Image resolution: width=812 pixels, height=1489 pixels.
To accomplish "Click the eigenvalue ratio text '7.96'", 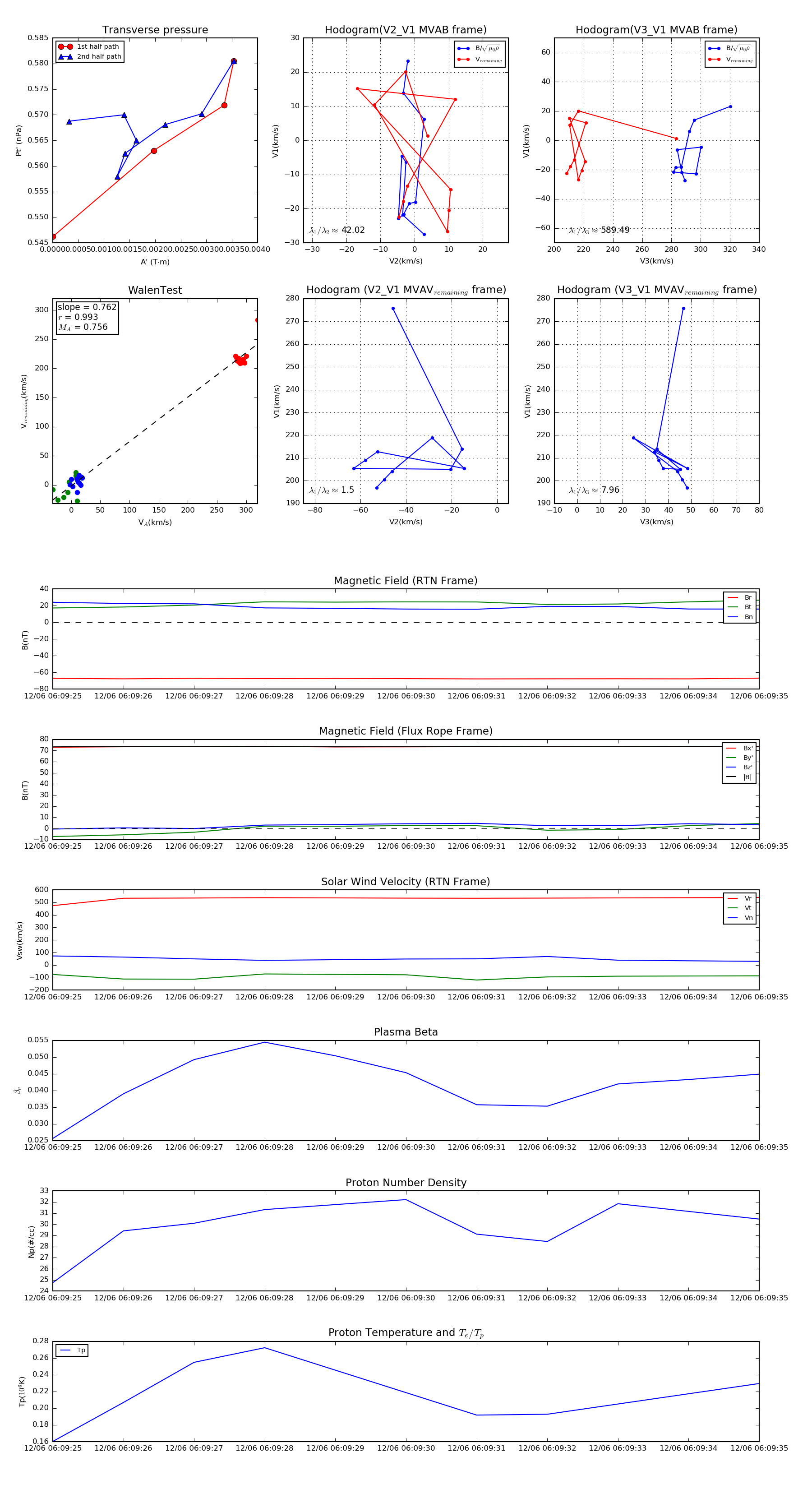I will [x=610, y=490].
